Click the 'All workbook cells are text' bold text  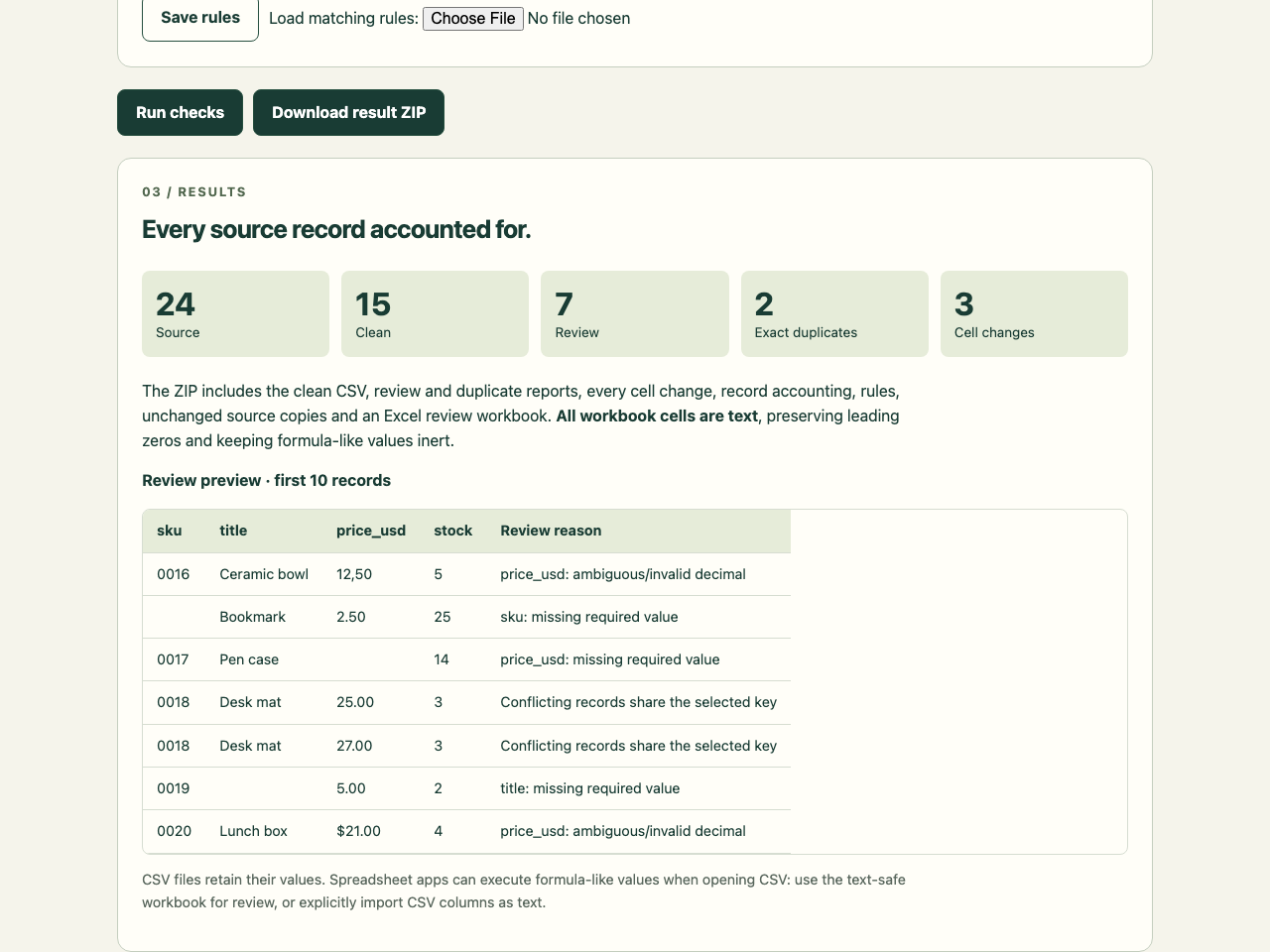(657, 416)
